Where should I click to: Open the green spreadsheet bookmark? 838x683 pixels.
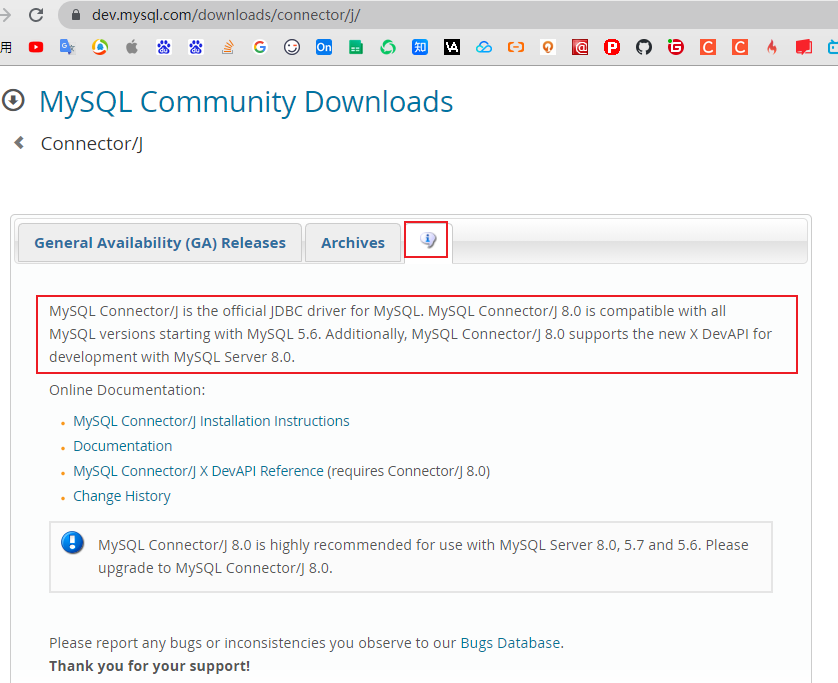356,48
